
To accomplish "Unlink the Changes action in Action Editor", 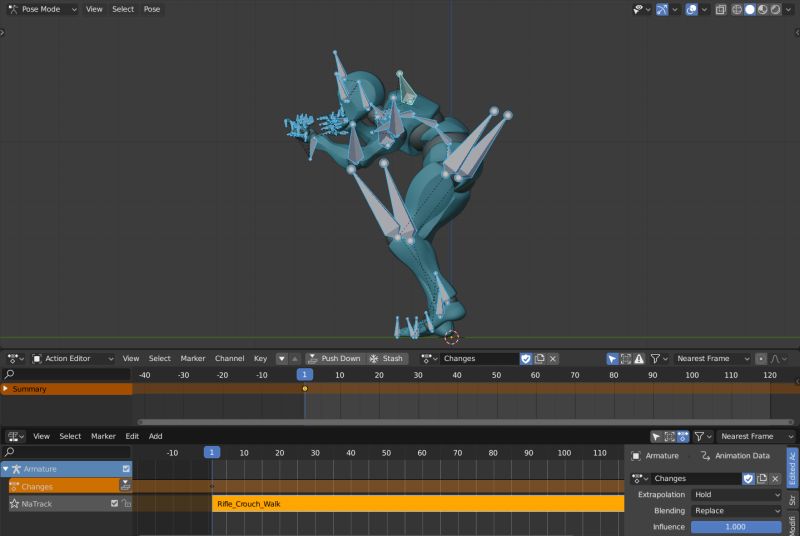I will [553, 359].
